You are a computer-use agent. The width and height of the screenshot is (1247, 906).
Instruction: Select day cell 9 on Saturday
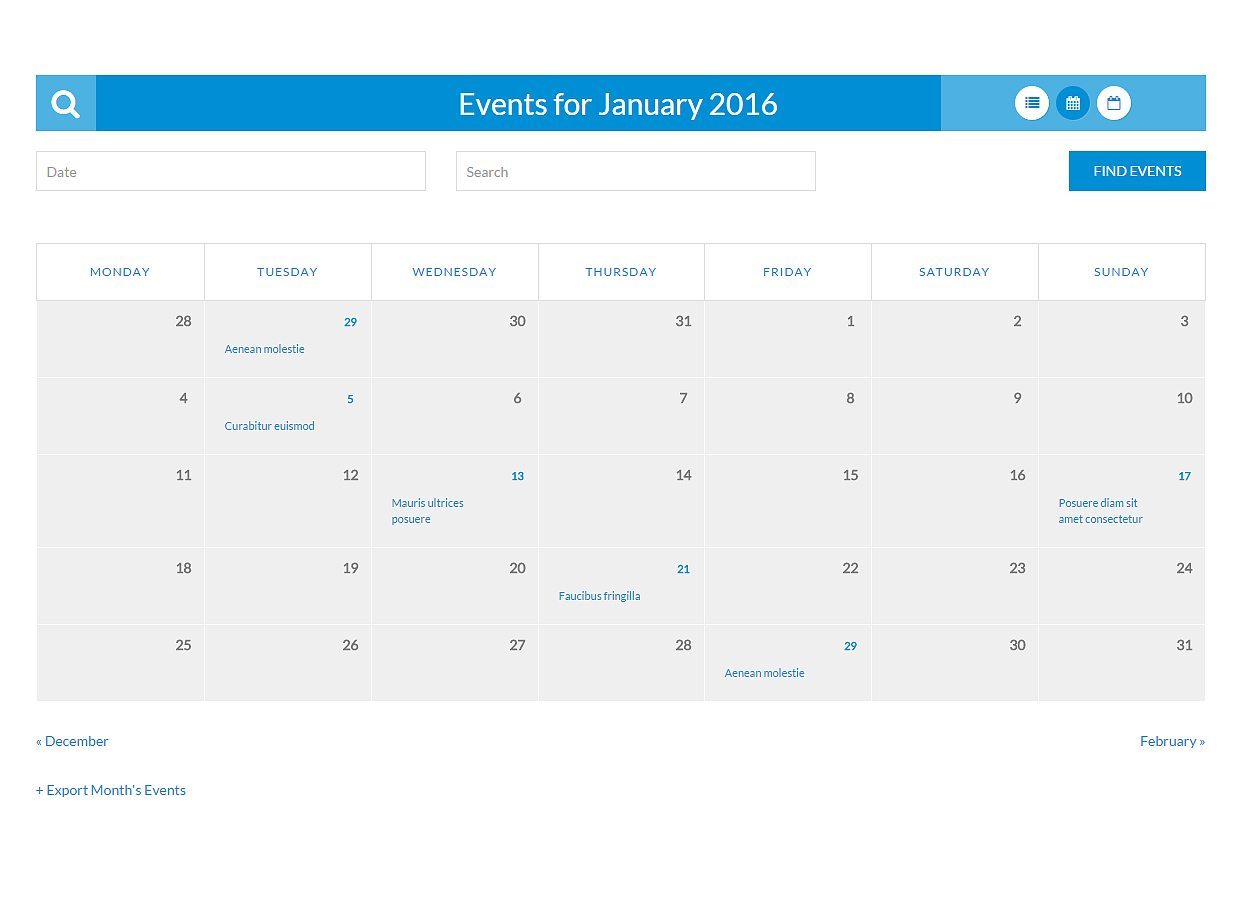pyautogui.click(x=954, y=416)
